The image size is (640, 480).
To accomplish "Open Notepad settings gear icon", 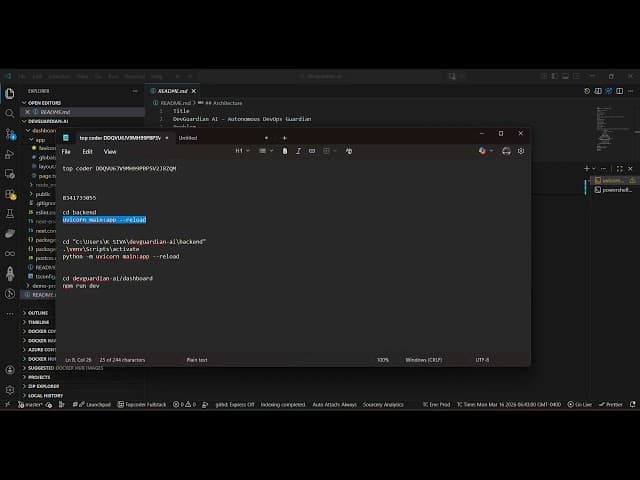I will 521,151.
